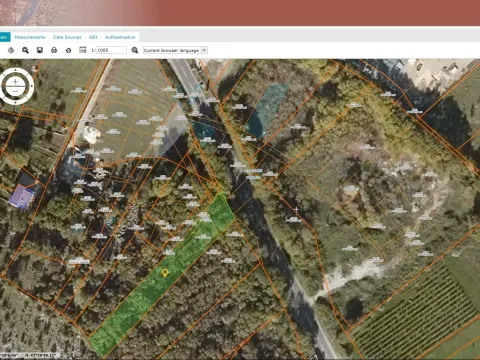This screenshot has height=360, width=480.
Task: Click into the map scale input field
Action: (x=111, y=50)
